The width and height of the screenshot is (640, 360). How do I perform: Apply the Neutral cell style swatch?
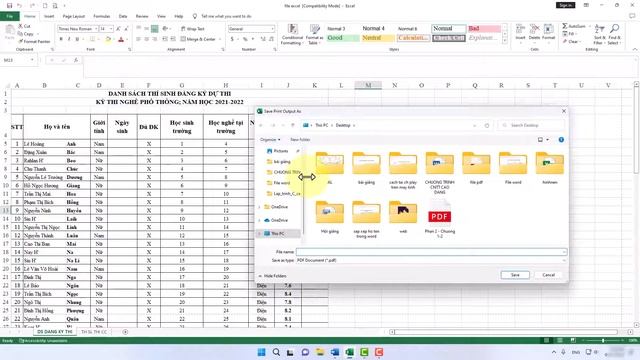tap(378, 38)
